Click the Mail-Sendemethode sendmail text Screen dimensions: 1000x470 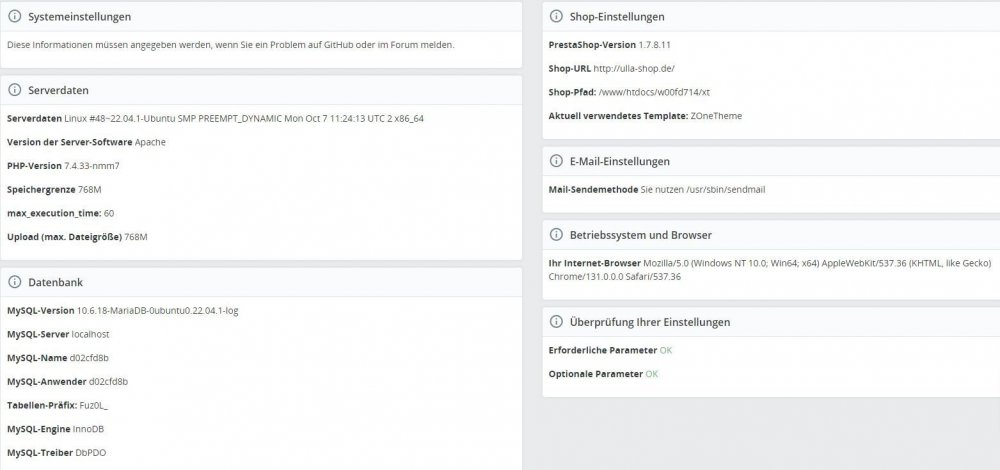(x=703, y=189)
